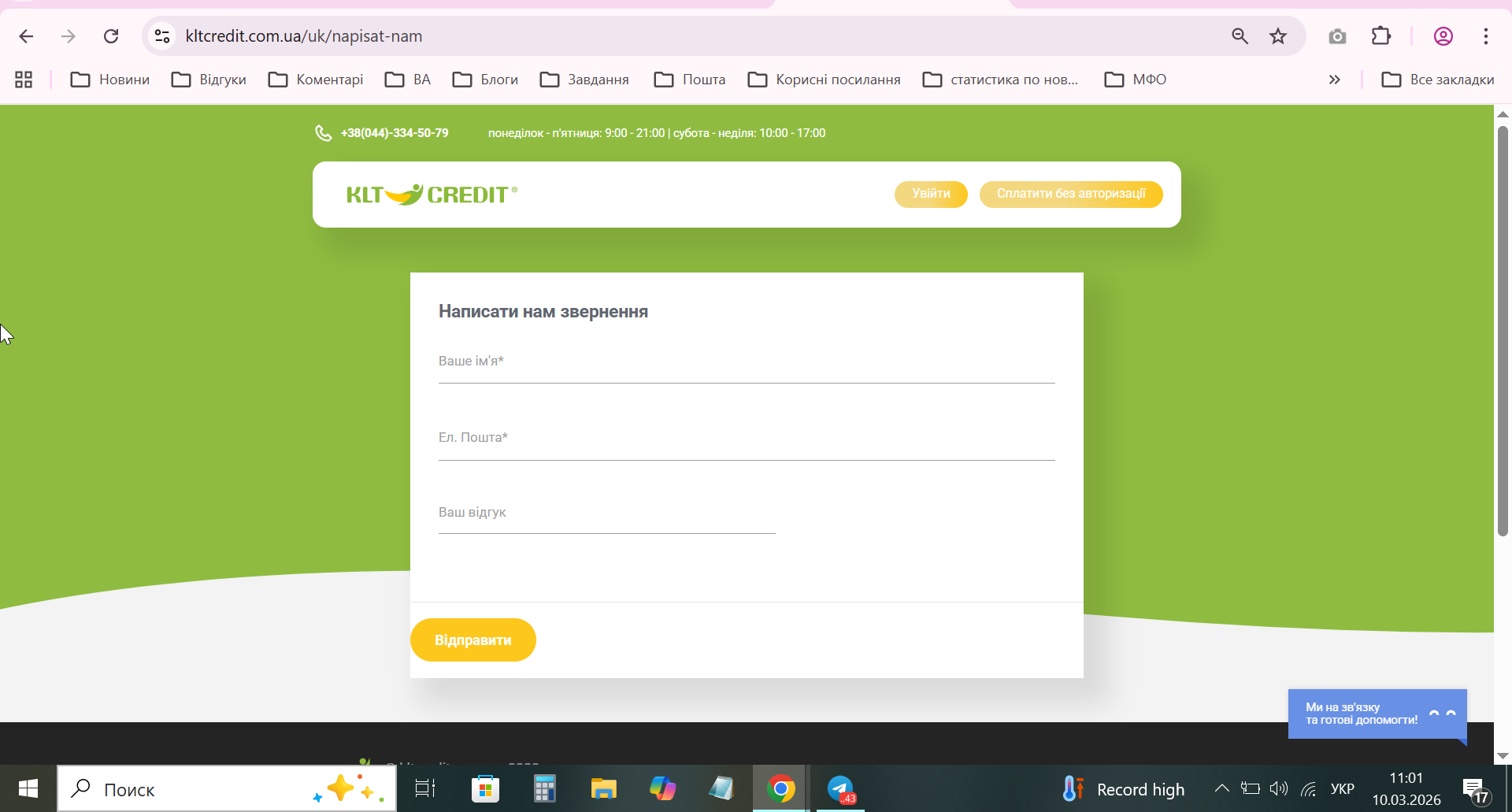Click the camera screenshot extension icon
This screenshot has height=812, width=1512.
pos(1337,36)
